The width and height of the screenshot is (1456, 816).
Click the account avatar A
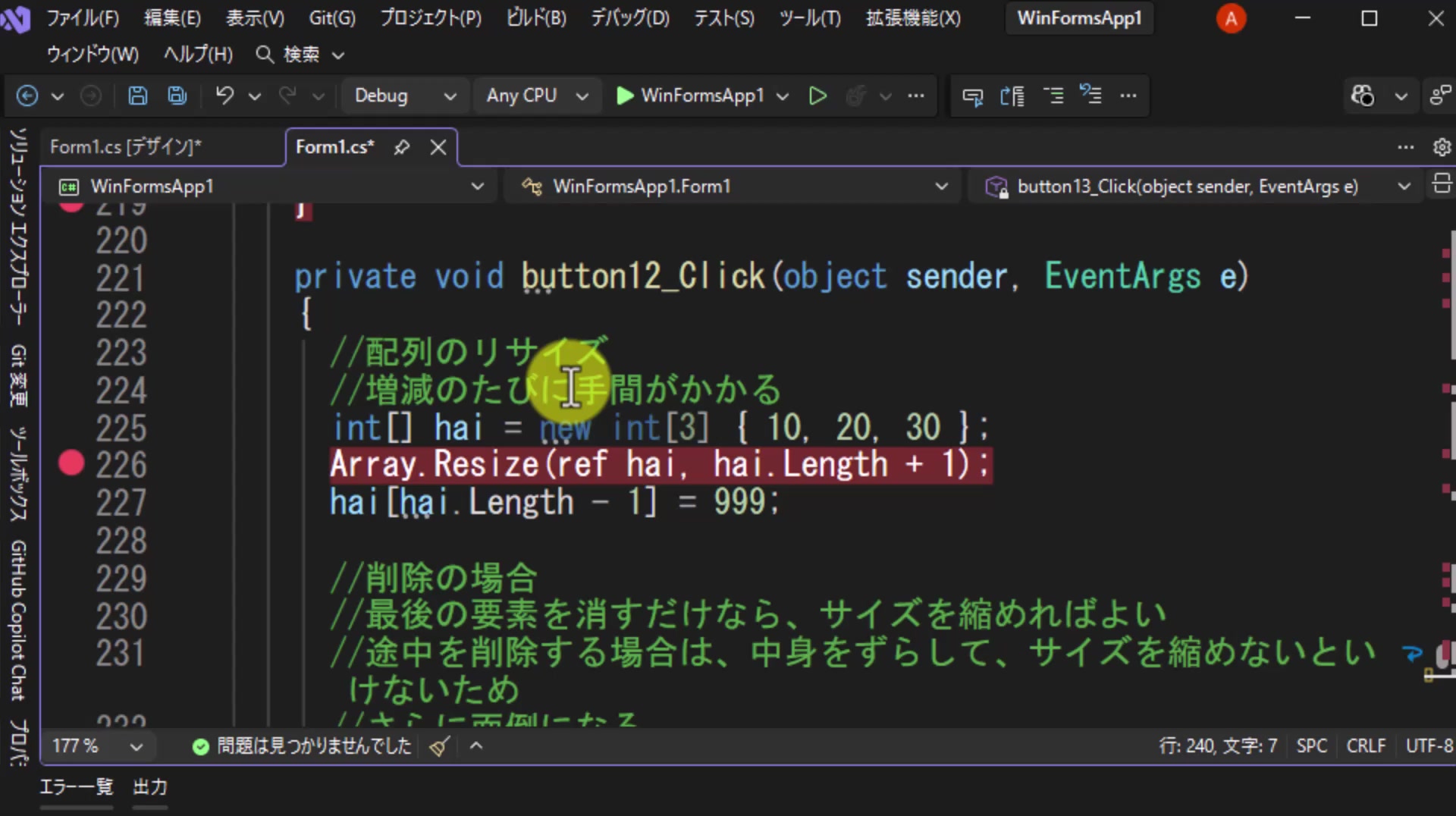1231,18
